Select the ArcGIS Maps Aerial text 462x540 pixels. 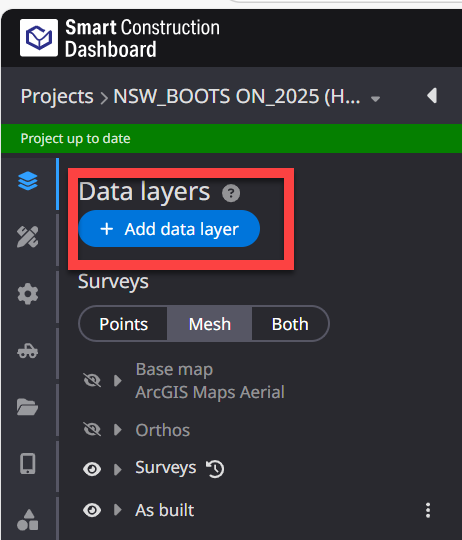click(210, 392)
